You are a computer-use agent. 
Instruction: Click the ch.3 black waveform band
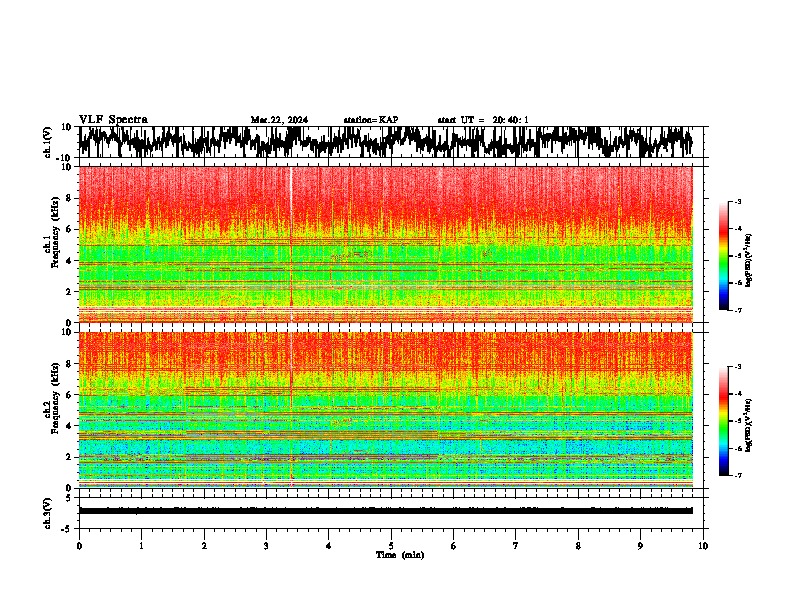tap(385, 511)
